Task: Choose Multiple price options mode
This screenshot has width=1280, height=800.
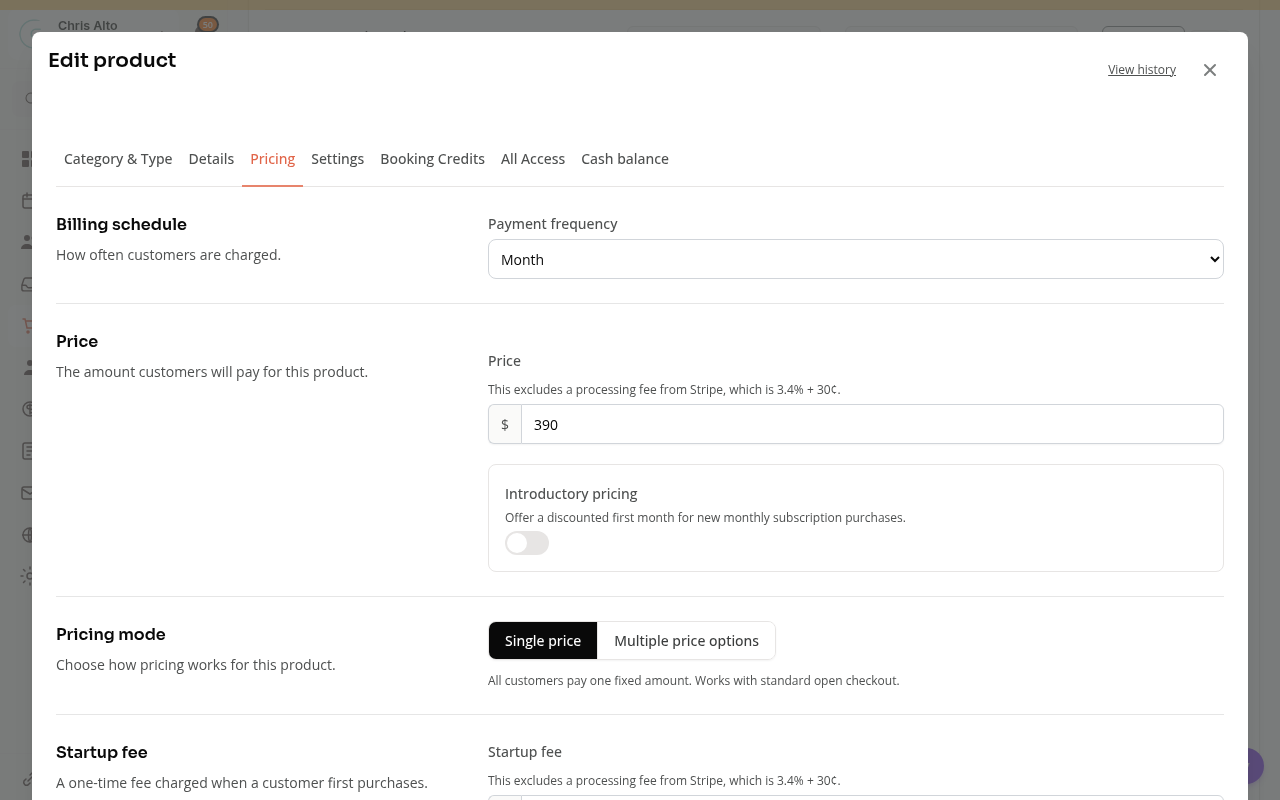Action: coord(686,641)
